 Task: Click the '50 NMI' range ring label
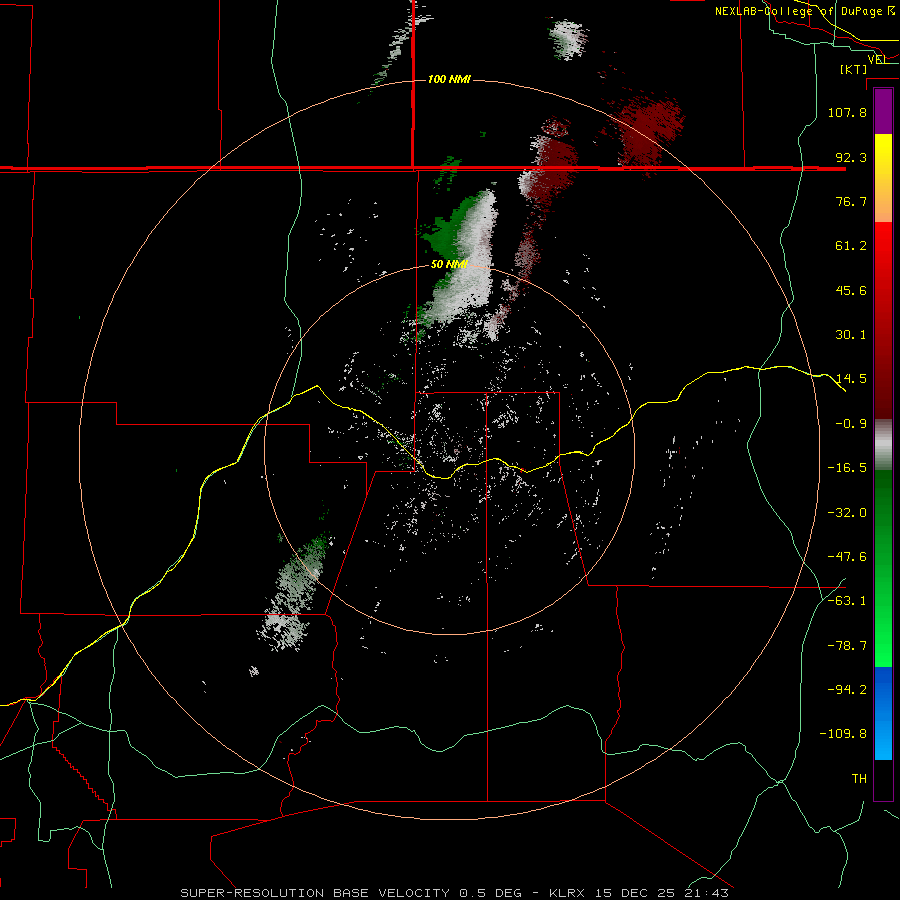pyautogui.click(x=449, y=264)
